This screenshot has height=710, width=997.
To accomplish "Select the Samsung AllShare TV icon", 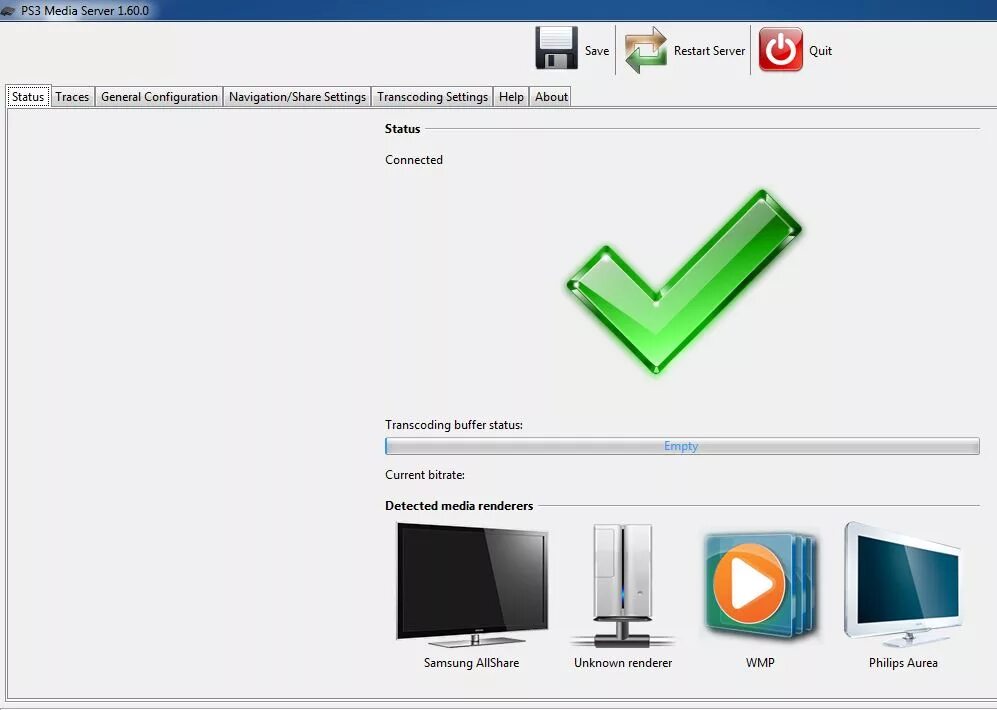I will click(x=472, y=584).
